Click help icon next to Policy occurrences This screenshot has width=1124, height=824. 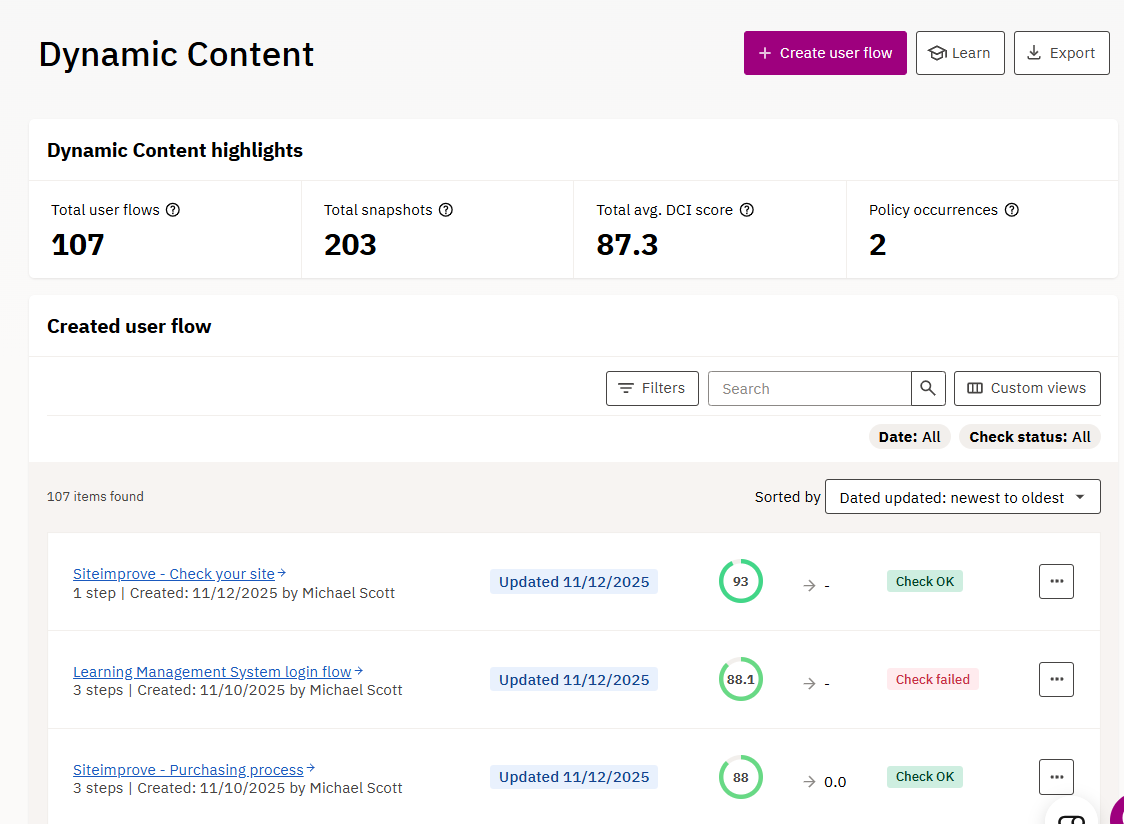click(1012, 210)
